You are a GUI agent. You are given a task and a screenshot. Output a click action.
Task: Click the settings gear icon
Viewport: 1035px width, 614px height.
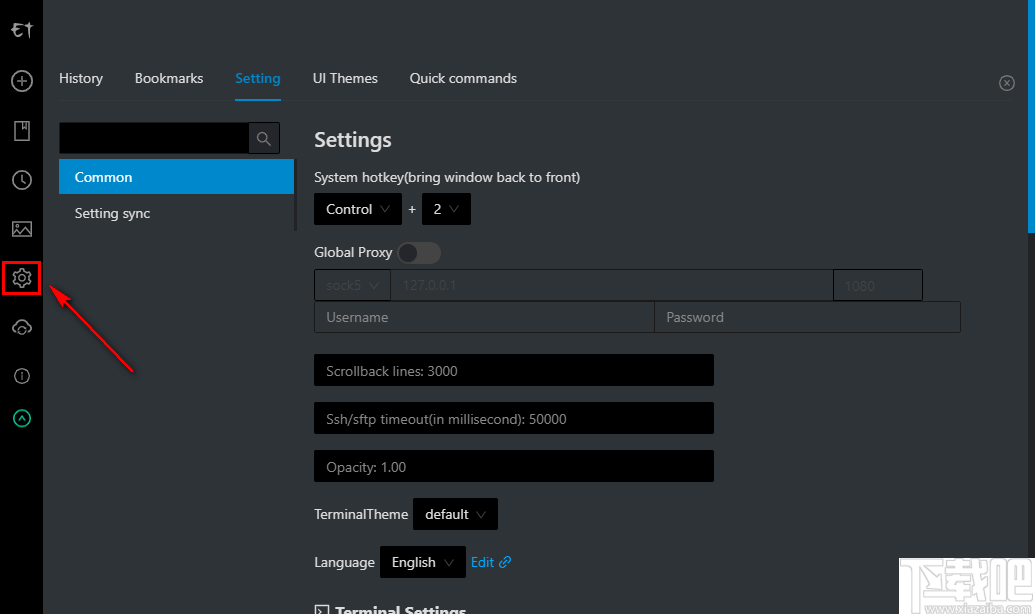[22, 278]
